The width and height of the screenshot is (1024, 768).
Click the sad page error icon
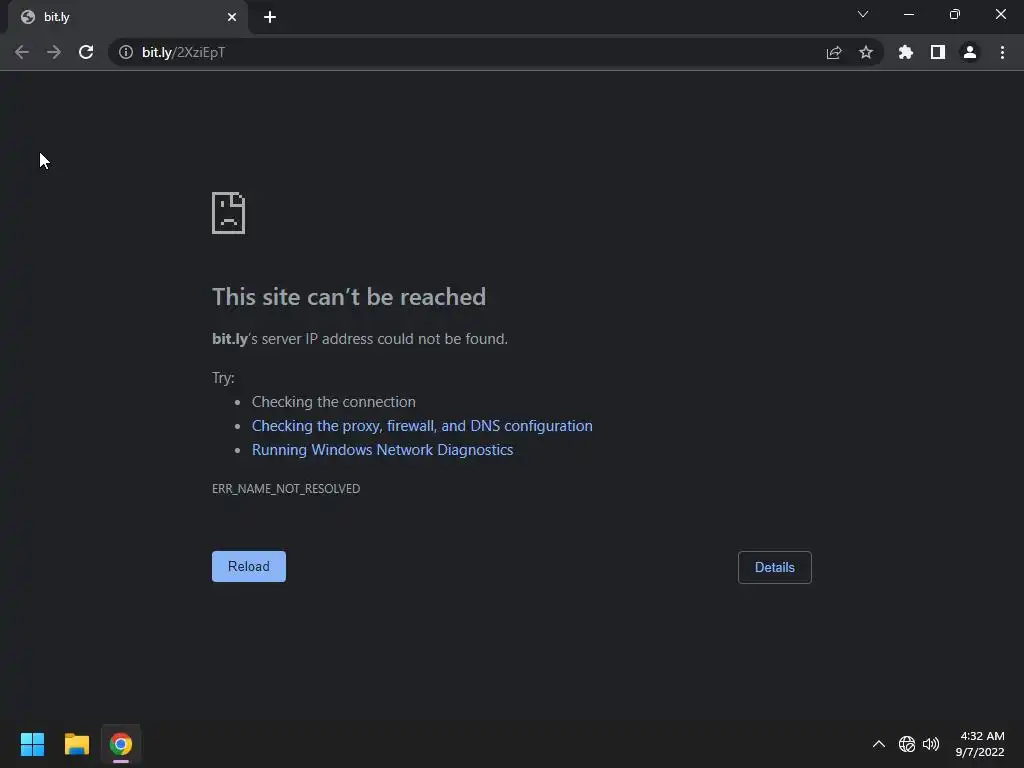click(x=229, y=213)
